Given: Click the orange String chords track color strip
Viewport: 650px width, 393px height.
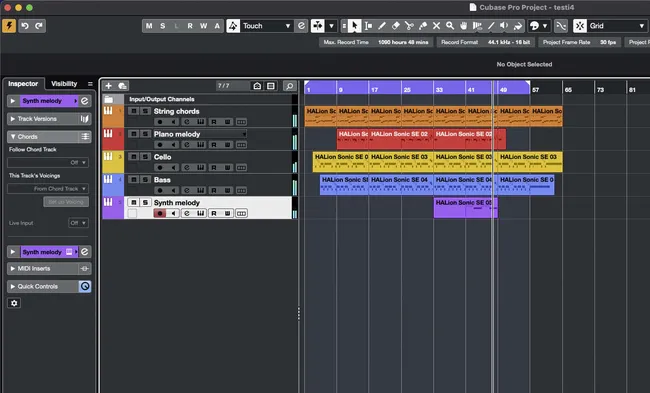Looking at the screenshot, I should point(113,116).
